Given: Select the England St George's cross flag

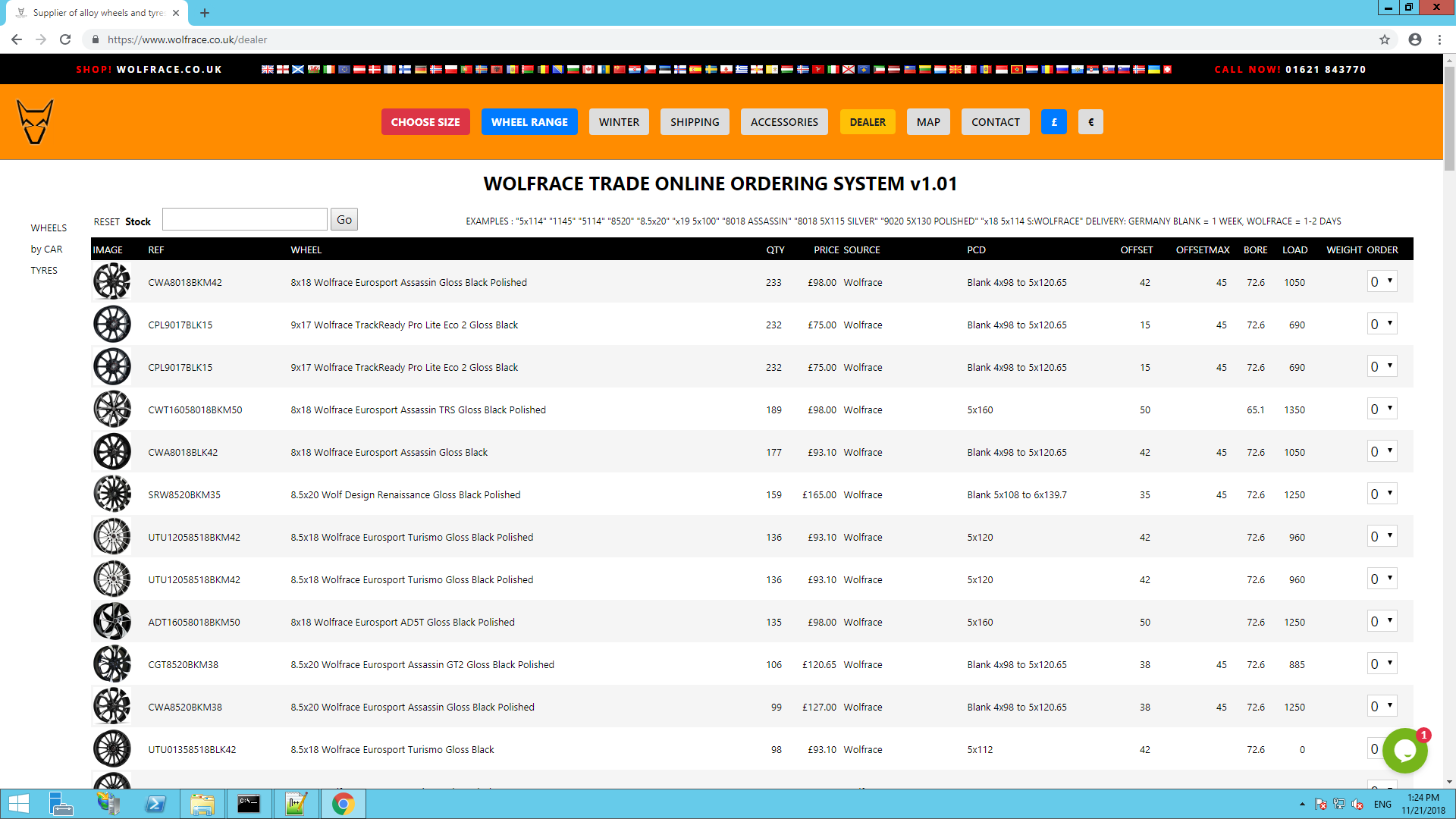Looking at the screenshot, I should [x=283, y=69].
